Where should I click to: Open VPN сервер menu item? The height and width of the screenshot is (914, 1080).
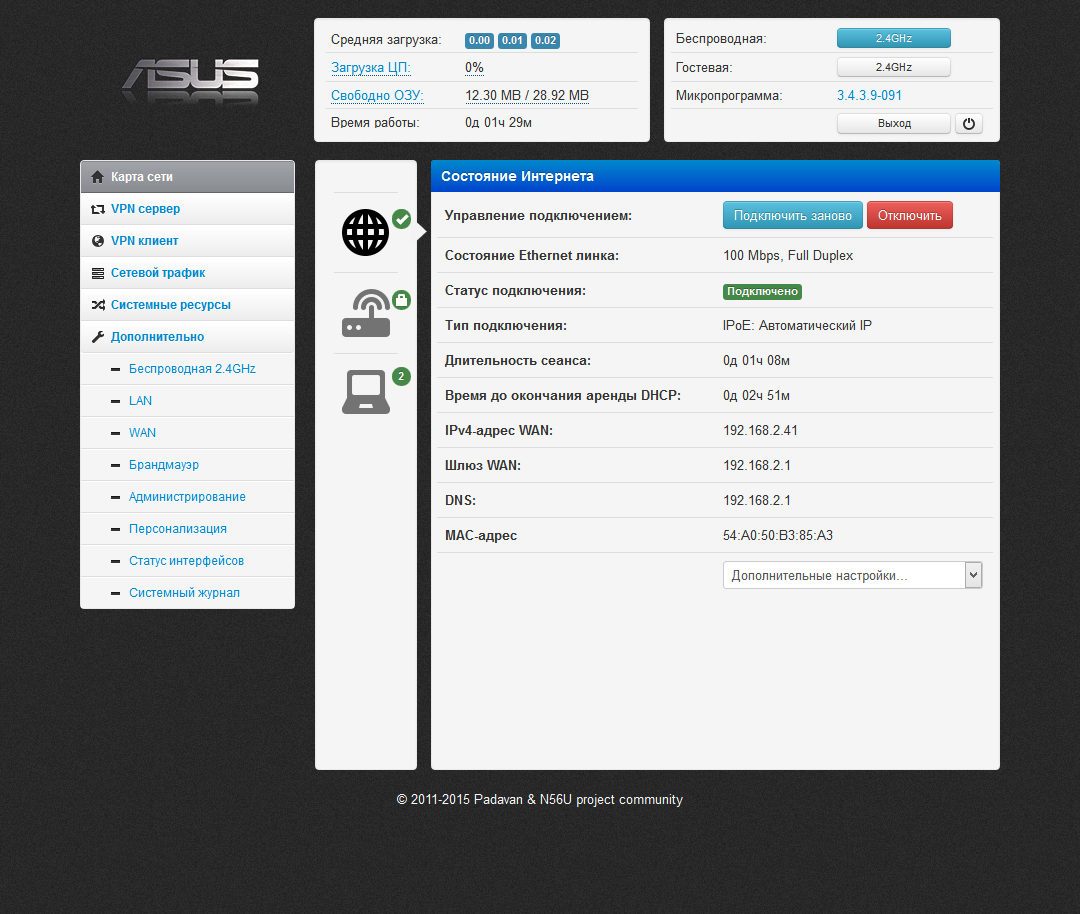(187, 209)
